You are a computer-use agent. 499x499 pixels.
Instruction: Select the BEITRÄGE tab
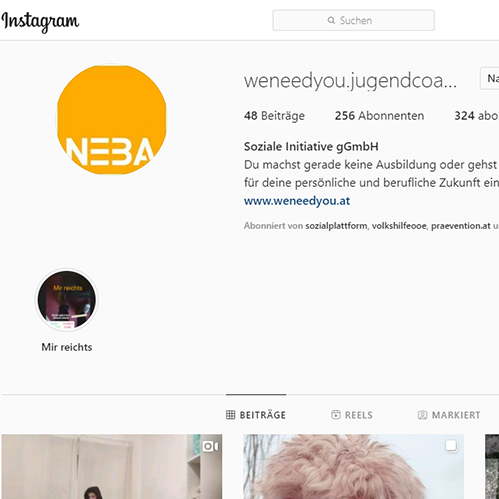click(x=256, y=415)
